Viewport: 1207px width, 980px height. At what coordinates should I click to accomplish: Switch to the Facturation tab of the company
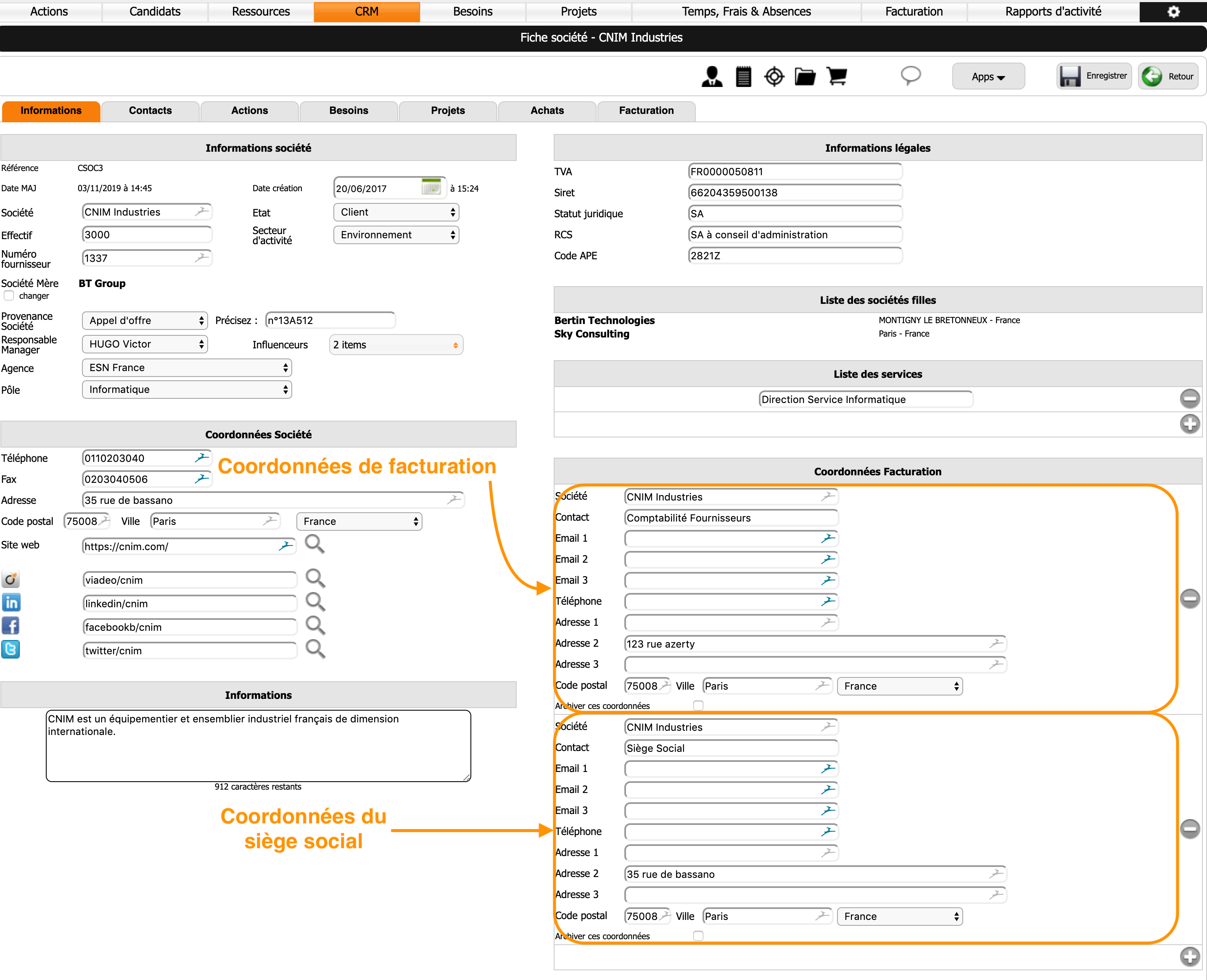647,111
